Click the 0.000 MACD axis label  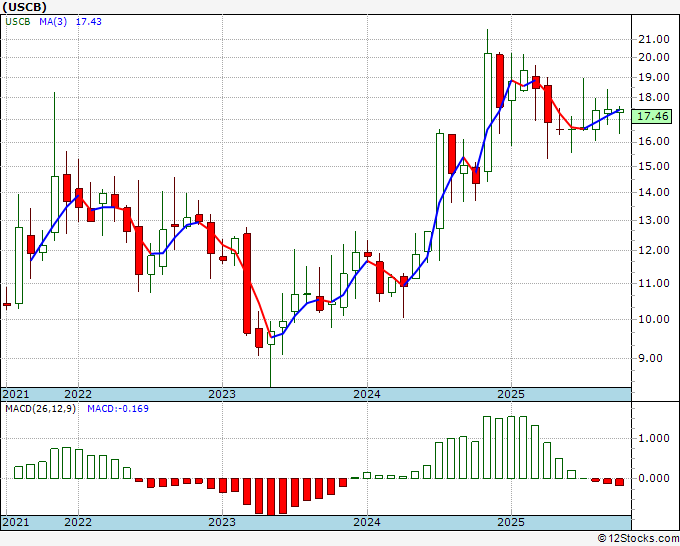click(653, 479)
